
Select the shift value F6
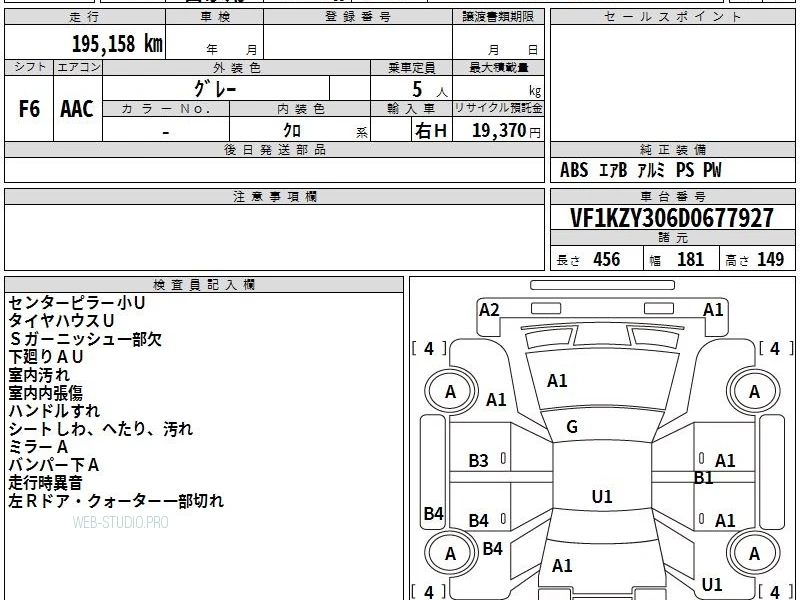tap(29, 109)
